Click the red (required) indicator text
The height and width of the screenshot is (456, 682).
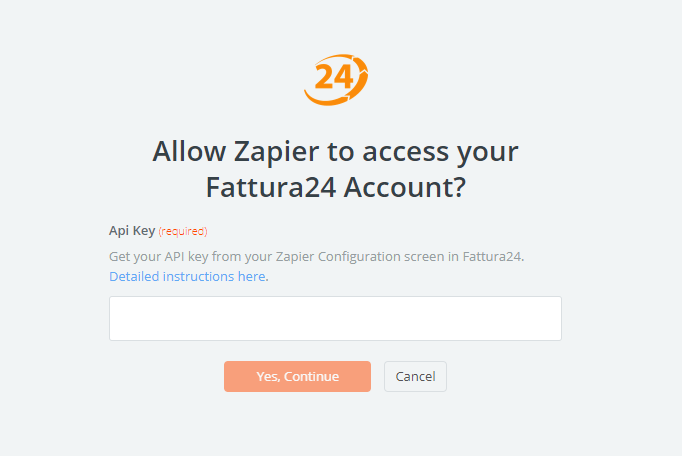tap(183, 231)
